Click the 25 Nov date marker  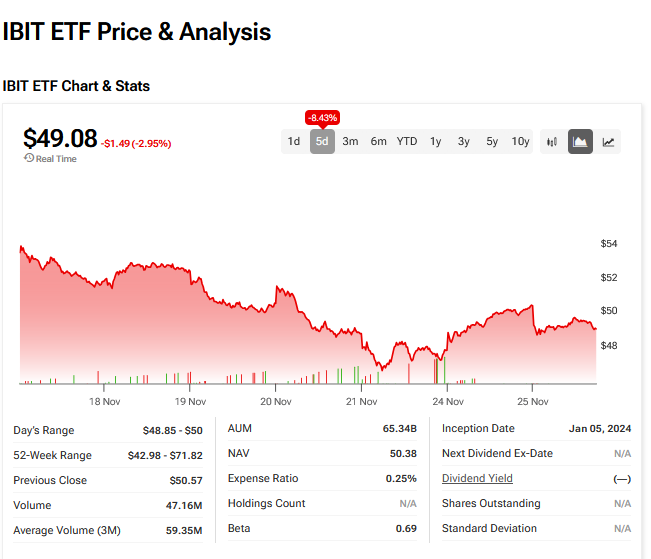tap(533, 402)
